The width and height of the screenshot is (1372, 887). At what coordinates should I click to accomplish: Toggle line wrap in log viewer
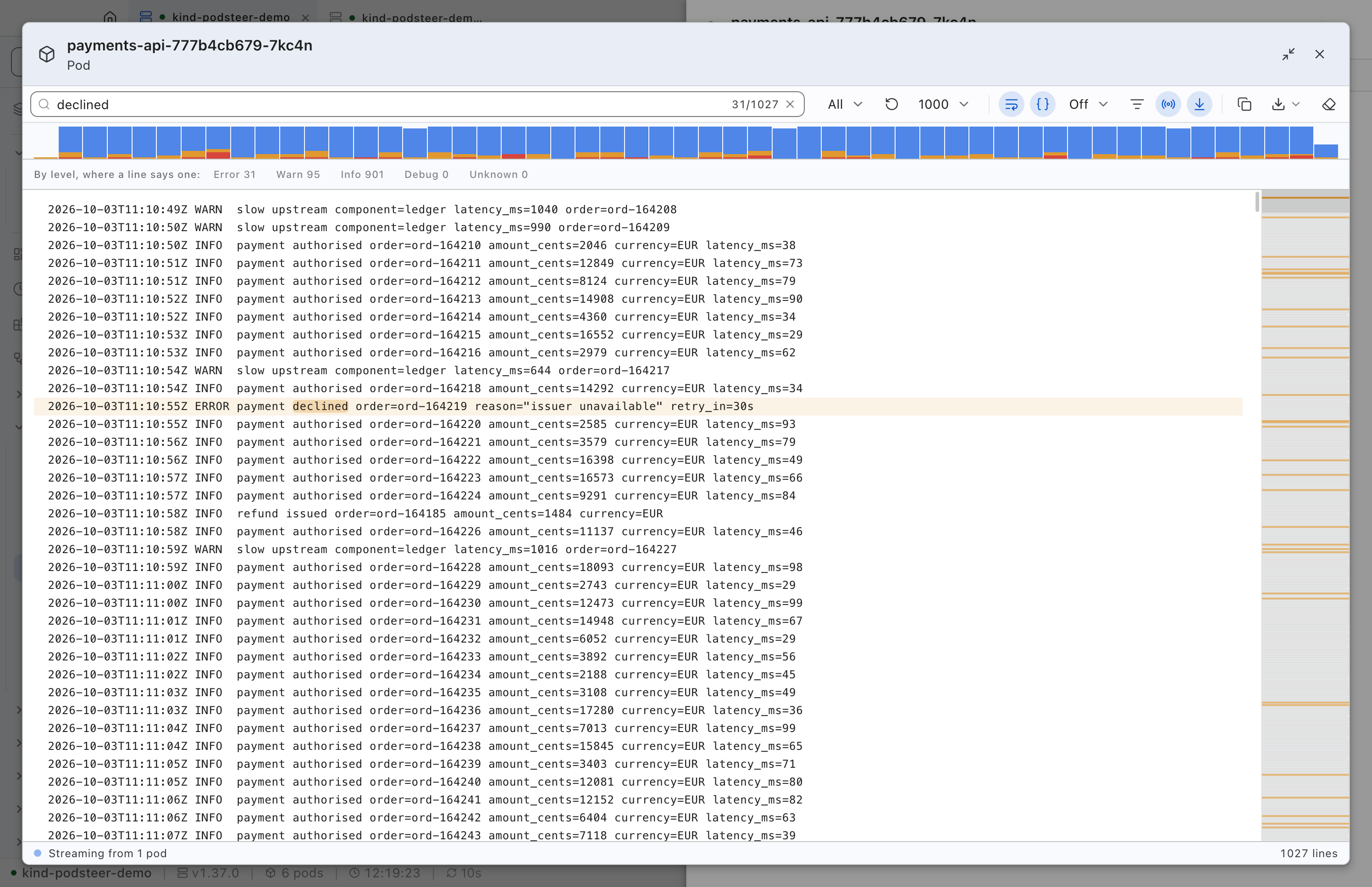[x=1011, y=104]
